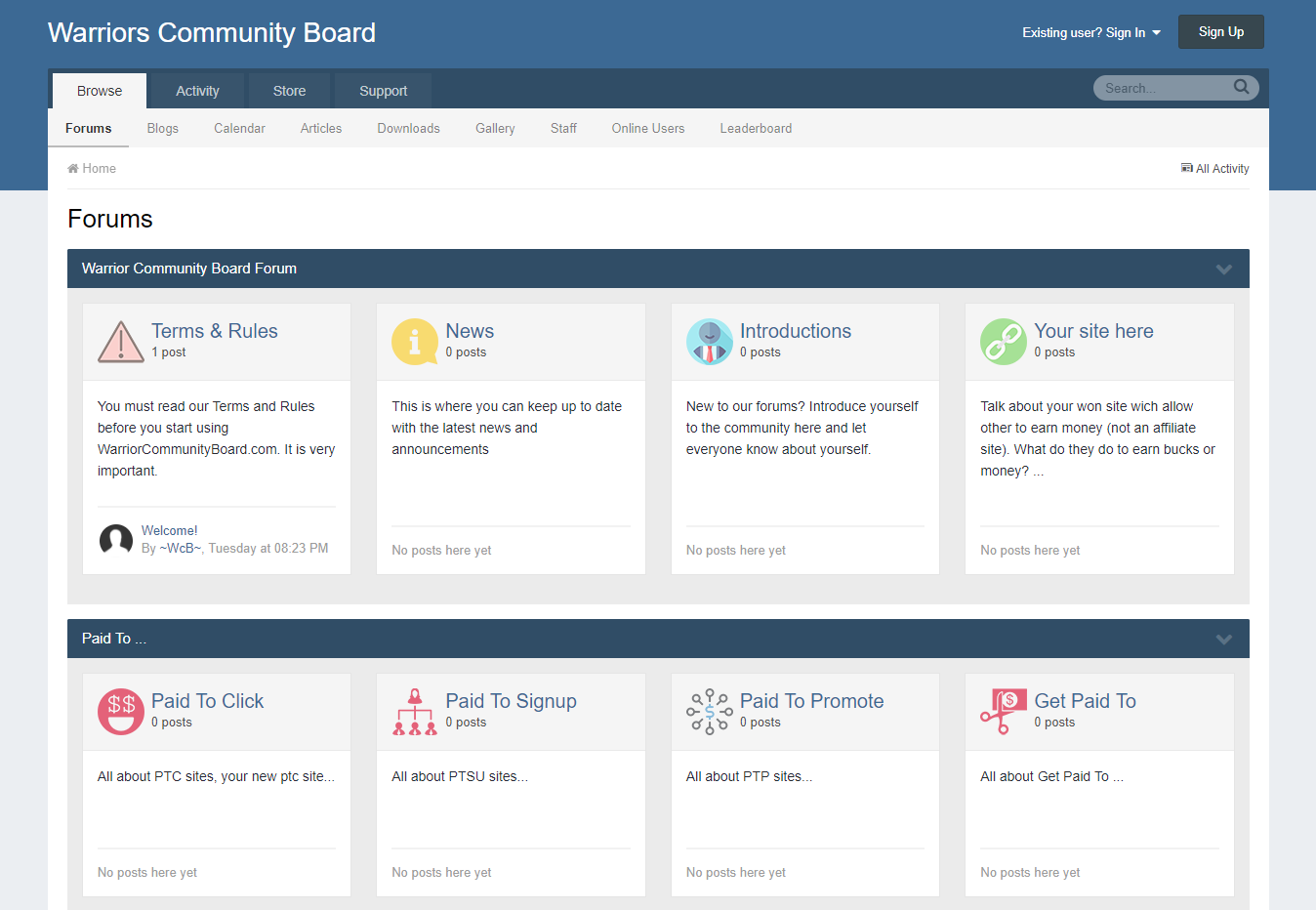Open the Existing user Sign In dropdown
This screenshot has height=910, width=1316.
click(x=1091, y=32)
